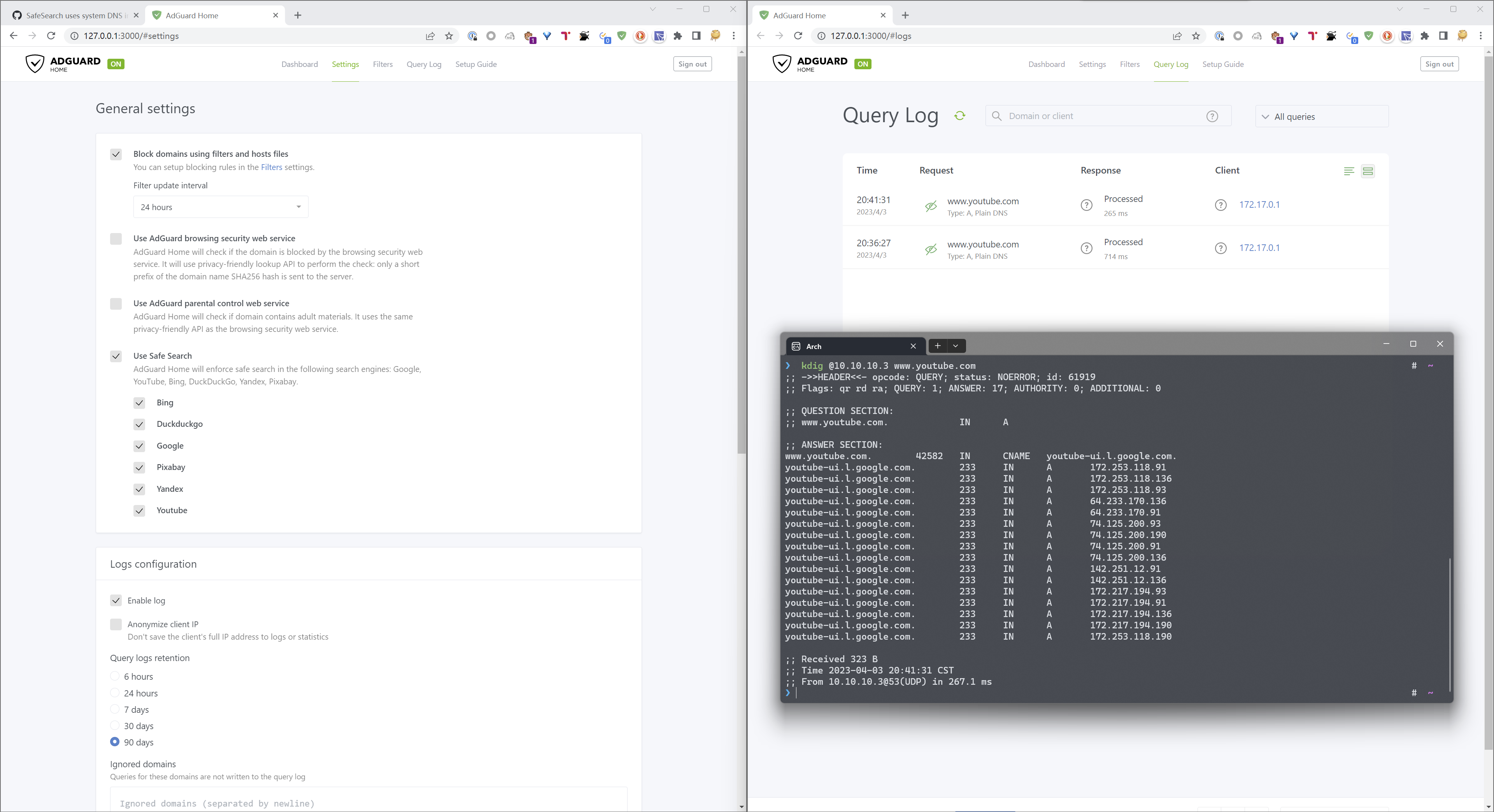Viewport: 1494px width, 812px height.
Task: Click the green Query Log refresh icon
Action: tap(960, 116)
